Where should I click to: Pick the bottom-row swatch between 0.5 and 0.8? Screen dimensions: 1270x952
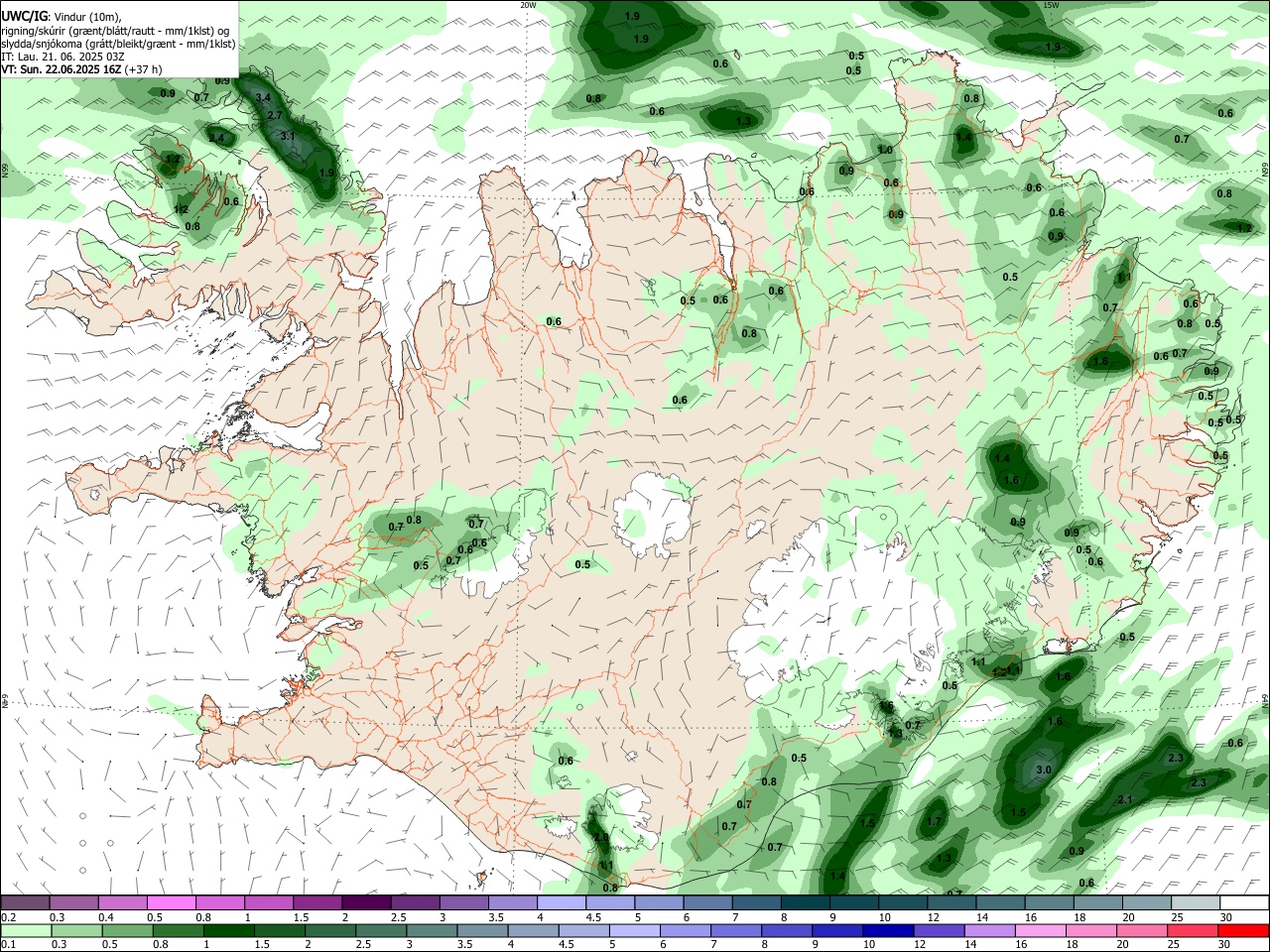pyautogui.click(x=127, y=930)
